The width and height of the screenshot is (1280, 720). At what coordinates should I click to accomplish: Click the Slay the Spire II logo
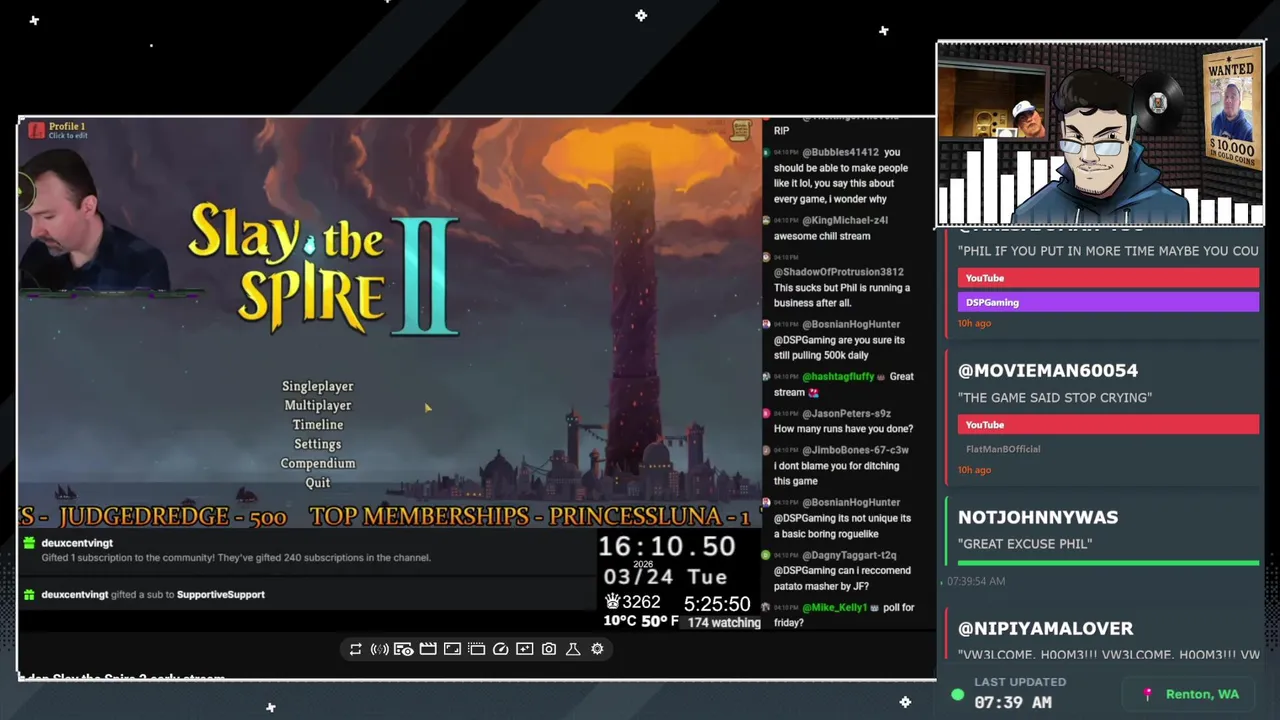tap(324, 268)
